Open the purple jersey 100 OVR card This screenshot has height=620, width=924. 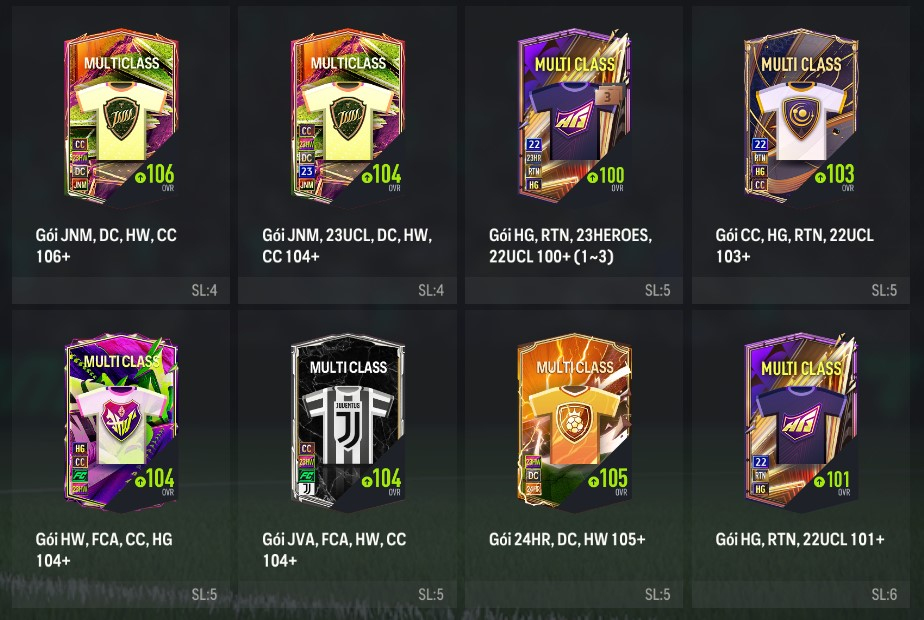575,117
